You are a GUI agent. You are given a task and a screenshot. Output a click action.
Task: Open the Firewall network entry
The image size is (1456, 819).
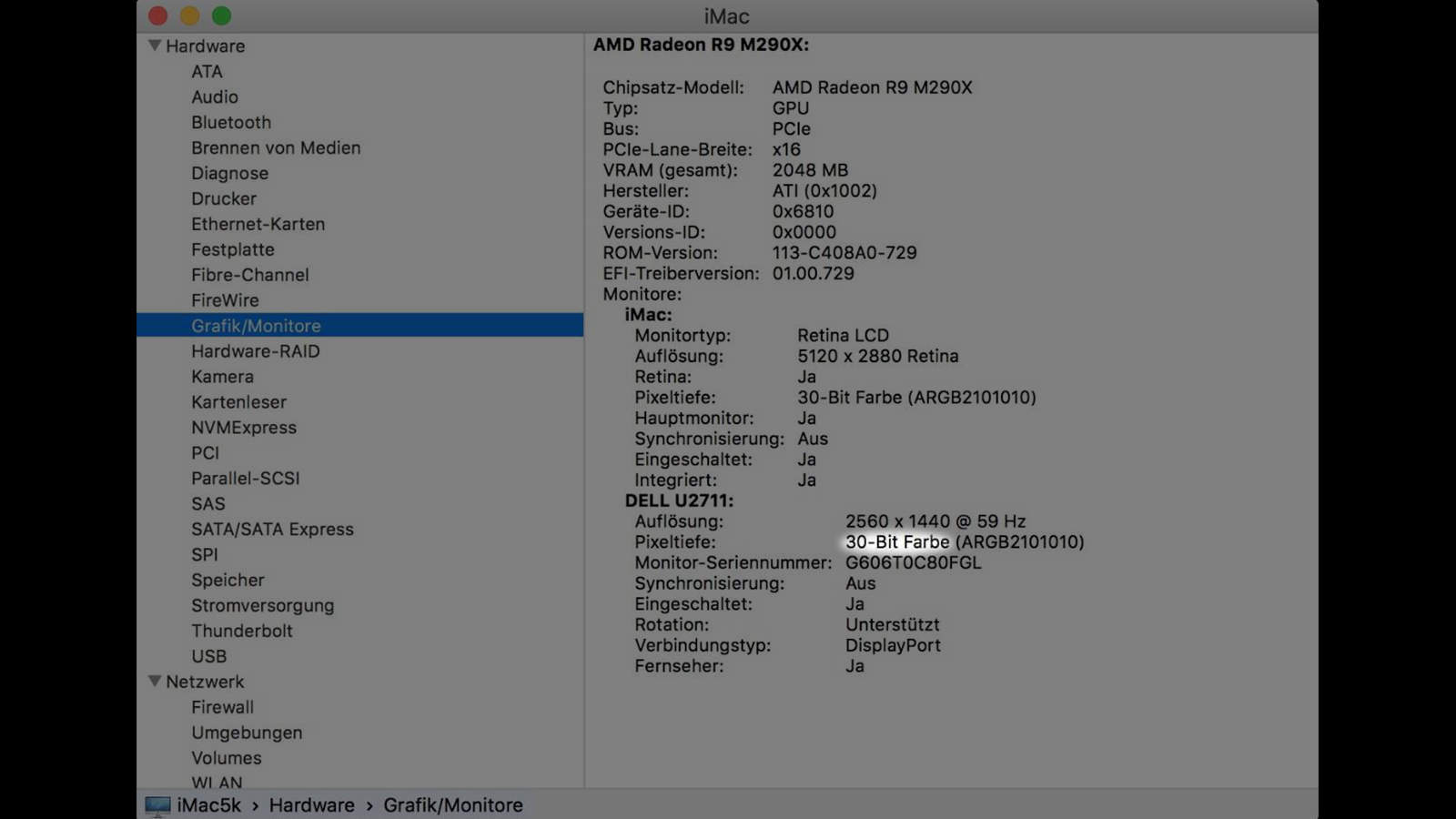coord(222,707)
